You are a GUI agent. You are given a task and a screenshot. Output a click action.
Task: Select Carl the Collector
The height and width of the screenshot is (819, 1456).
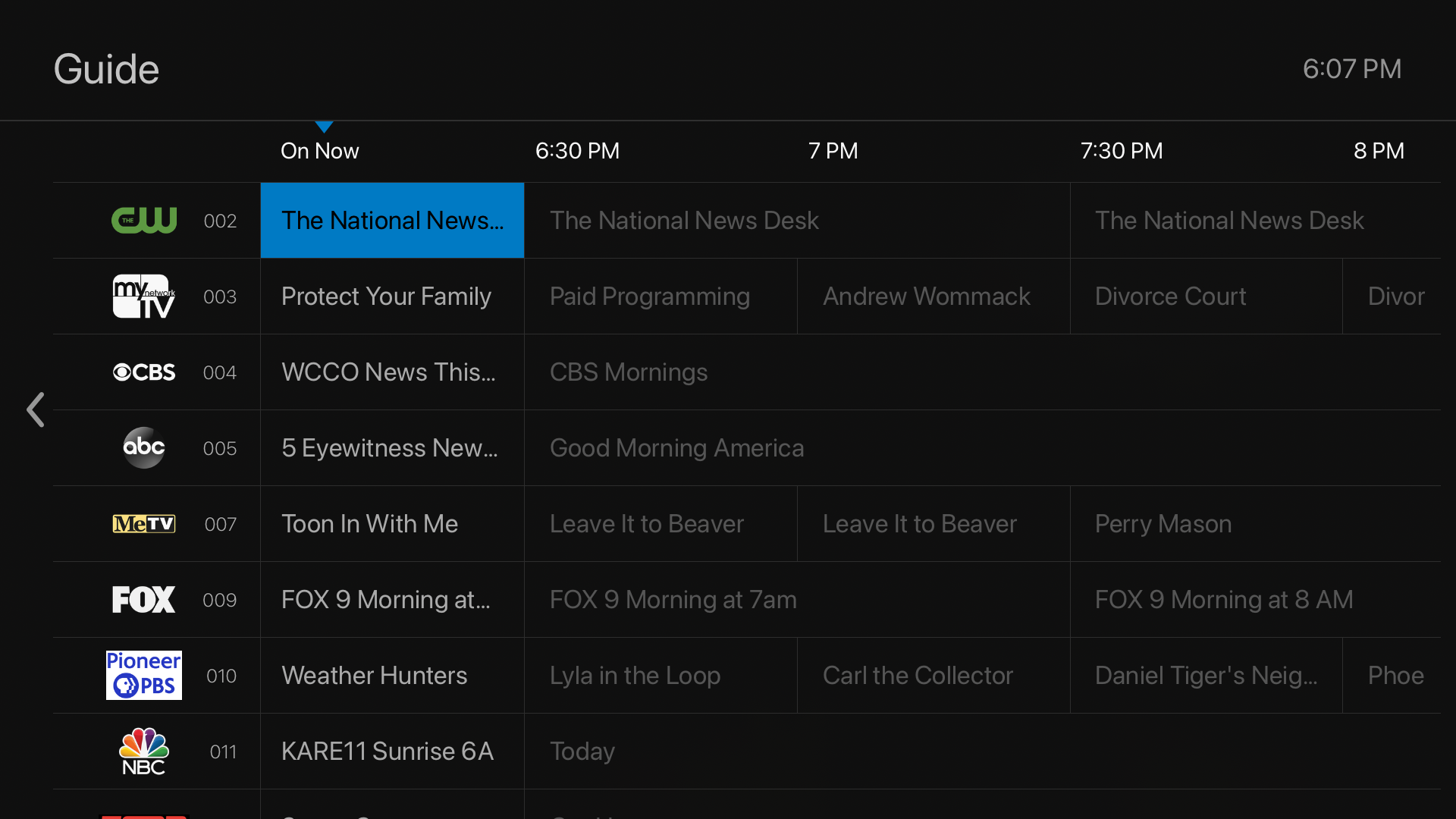point(934,675)
